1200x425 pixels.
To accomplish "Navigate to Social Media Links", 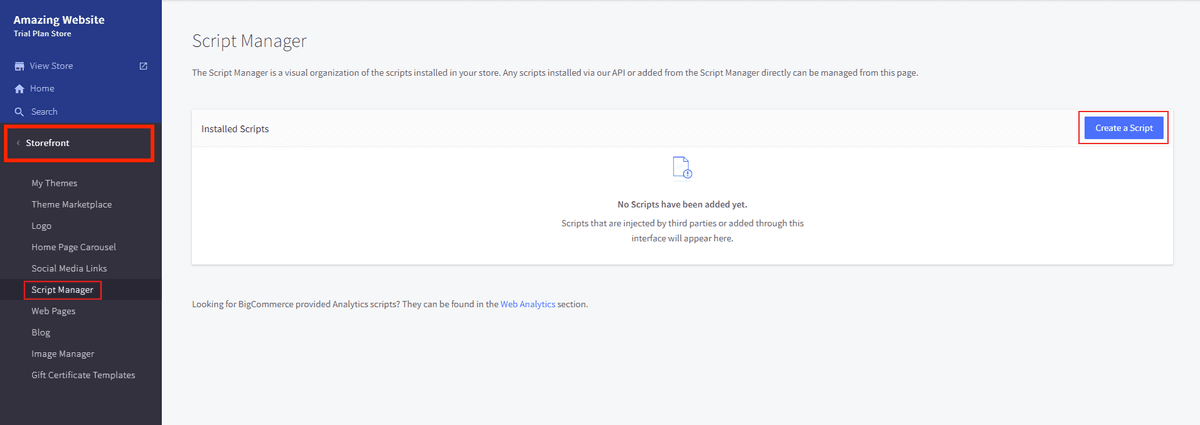I will click(69, 269).
